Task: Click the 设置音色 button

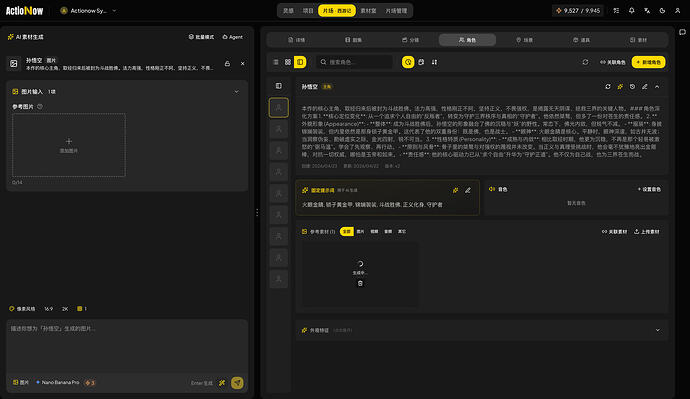Action: [x=649, y=189]
